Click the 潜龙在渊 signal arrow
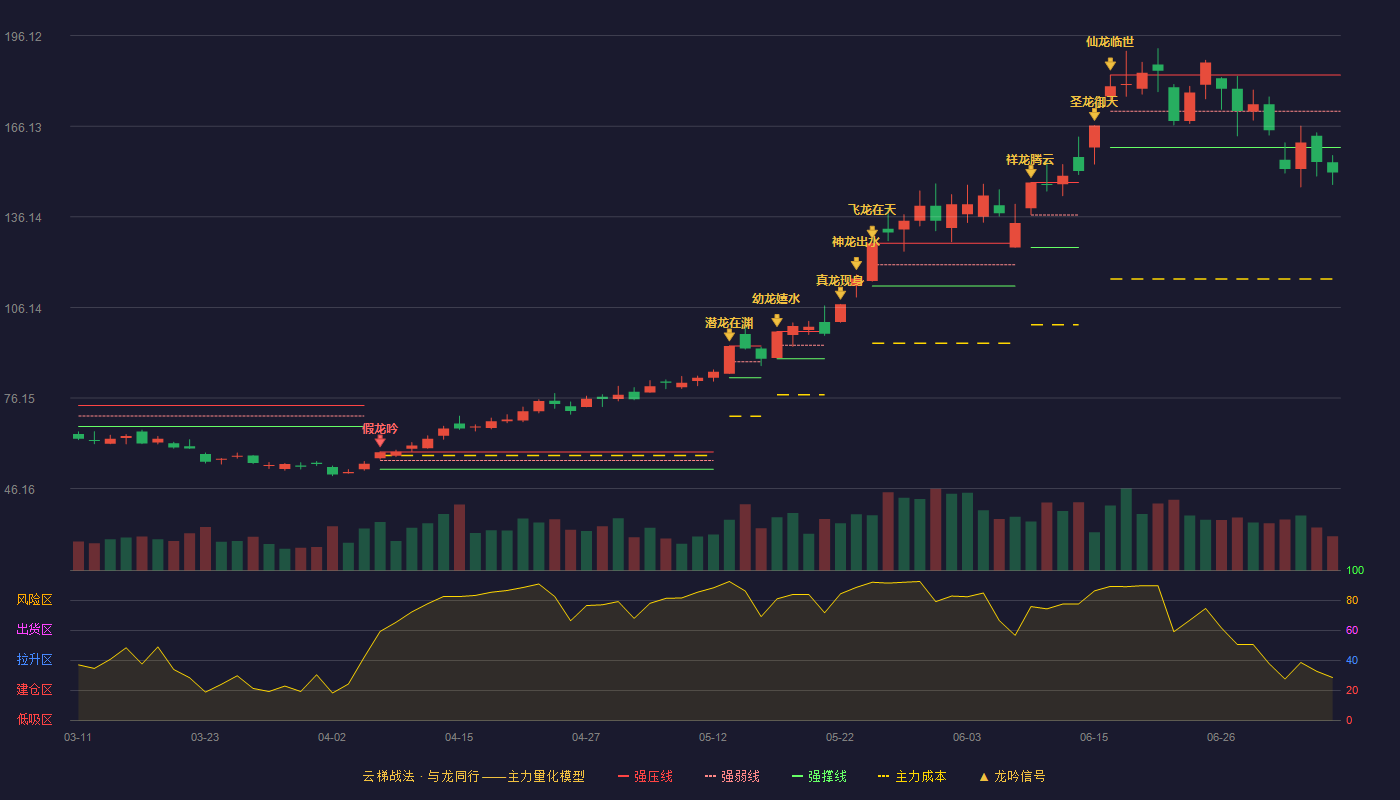This screenshot has height=800, width=1400. tap(729, 335)
